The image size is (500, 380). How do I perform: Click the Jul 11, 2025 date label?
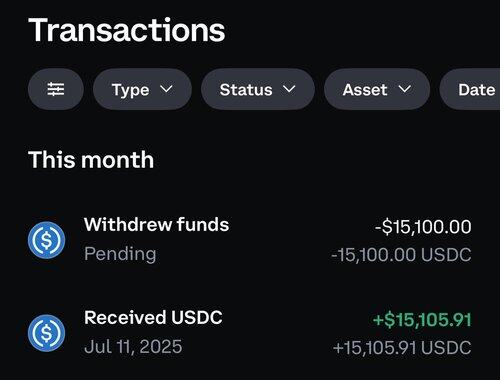[133, 347]
